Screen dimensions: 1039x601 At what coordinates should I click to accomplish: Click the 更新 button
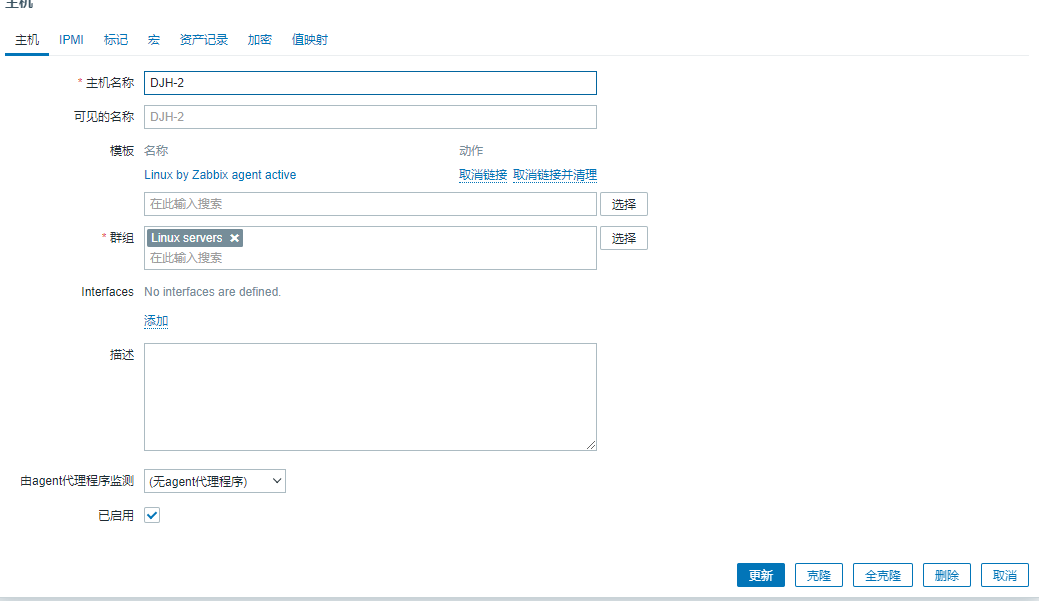click(x=760, y=575)
